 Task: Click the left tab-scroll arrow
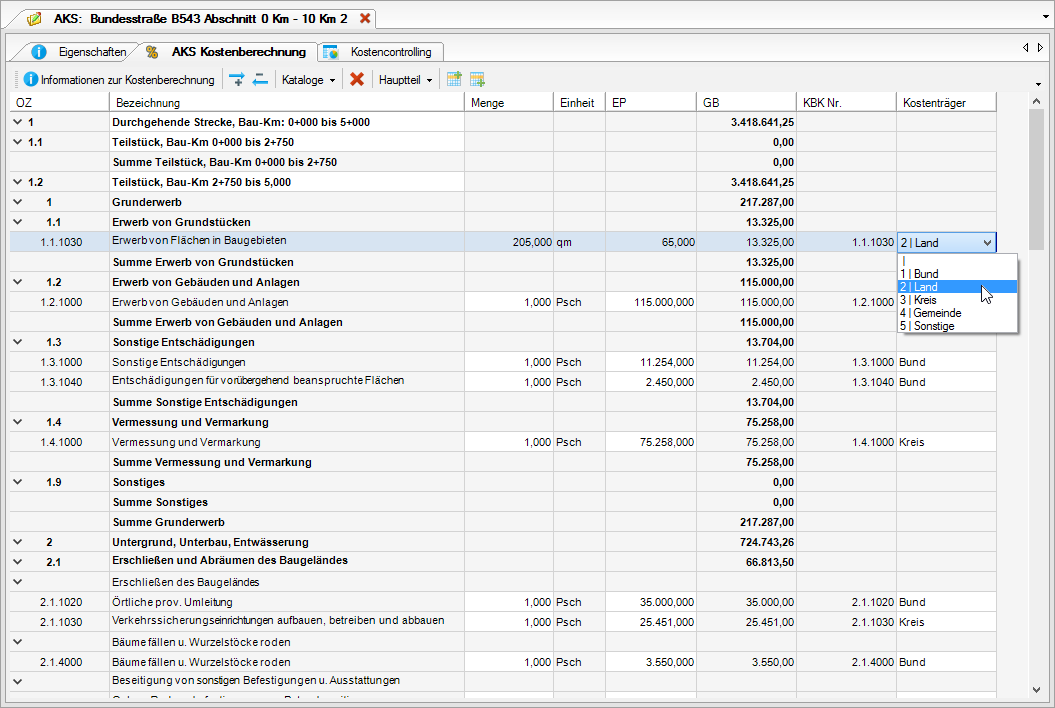coord(1025,48)
